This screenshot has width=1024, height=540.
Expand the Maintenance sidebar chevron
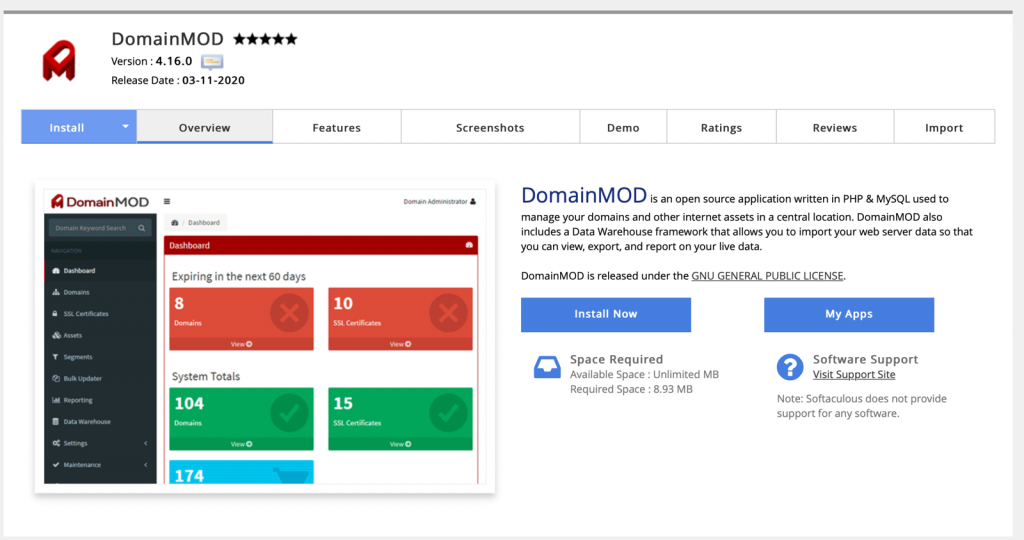(x=146, y=464)
